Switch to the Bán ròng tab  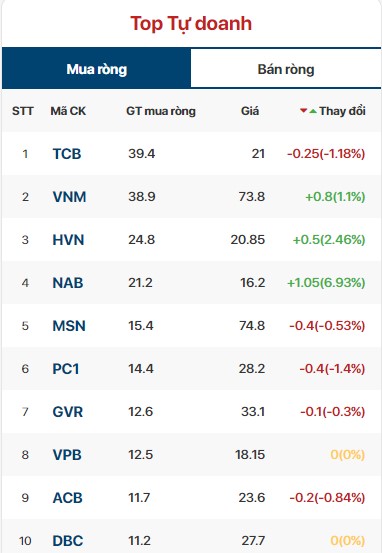pos(286,69)
